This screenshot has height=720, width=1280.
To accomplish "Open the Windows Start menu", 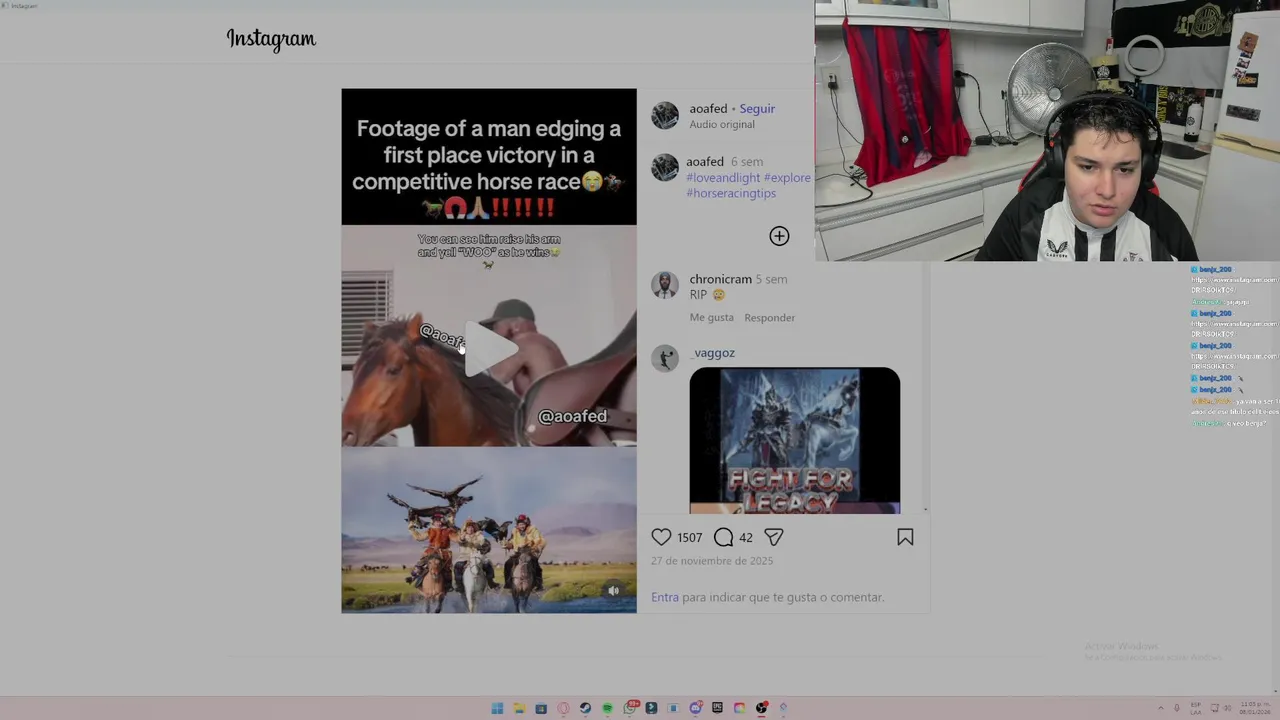I will (497, 708).
